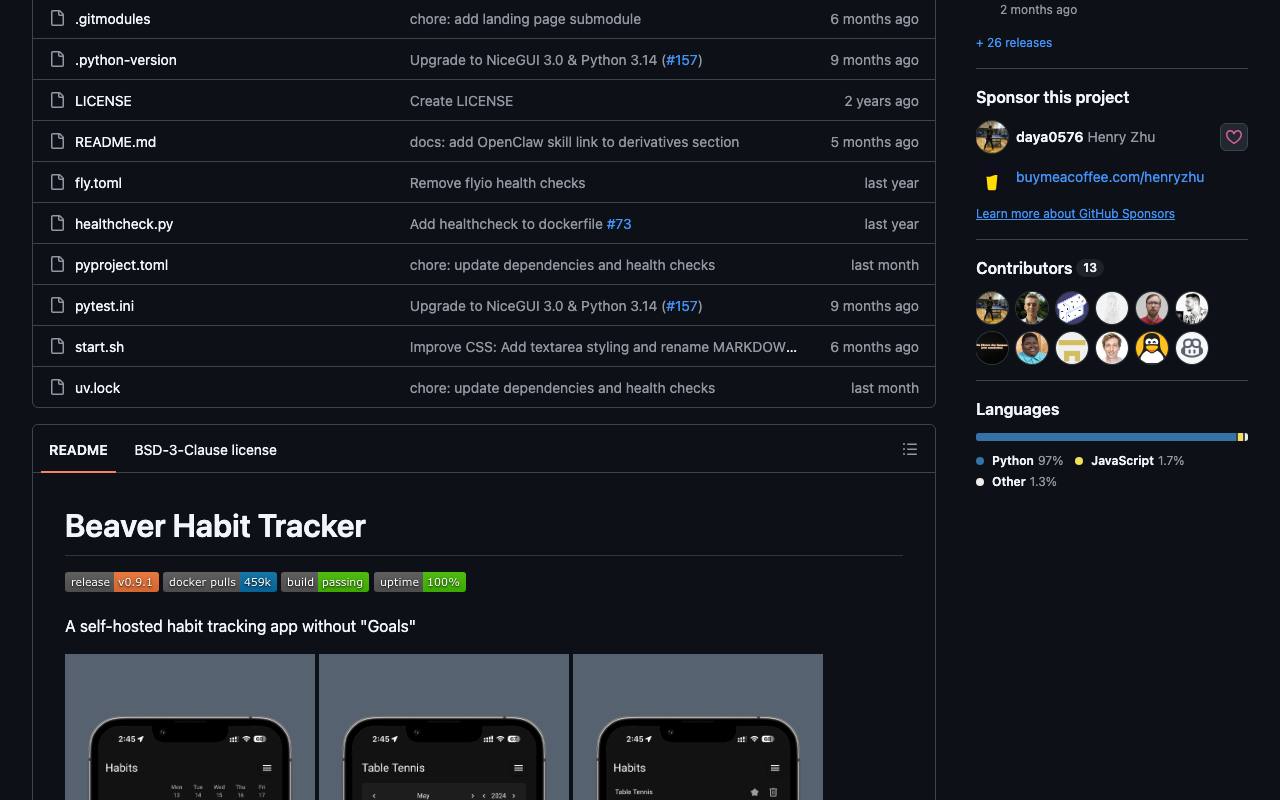Image resolution: width=1280 pixels, height=800 pixels.
Task: Open the Tux penguin contributor avatar
Action: 1152,348
